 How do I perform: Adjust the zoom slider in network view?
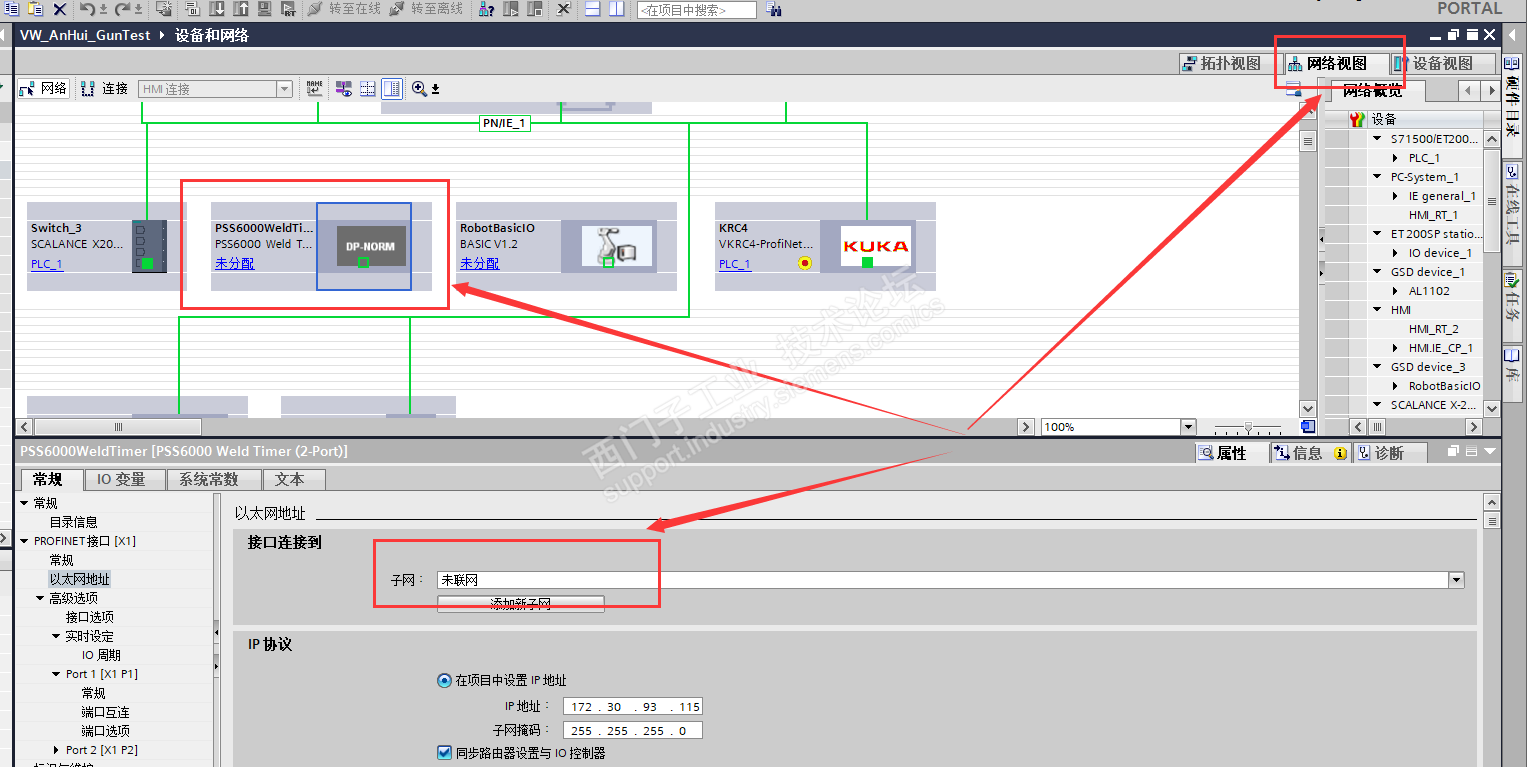1247,427
